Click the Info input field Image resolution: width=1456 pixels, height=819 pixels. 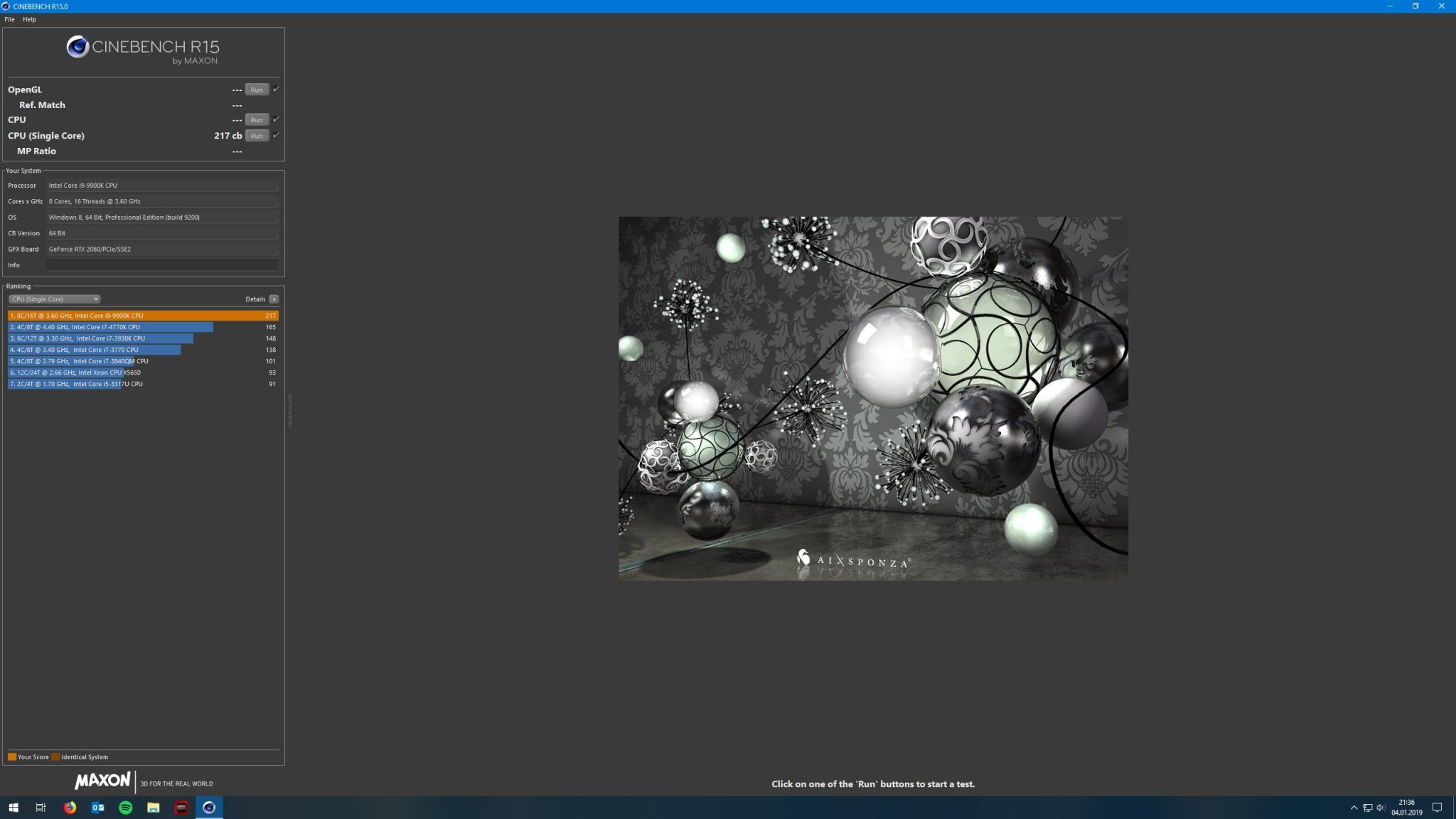[x=162, y=264]
